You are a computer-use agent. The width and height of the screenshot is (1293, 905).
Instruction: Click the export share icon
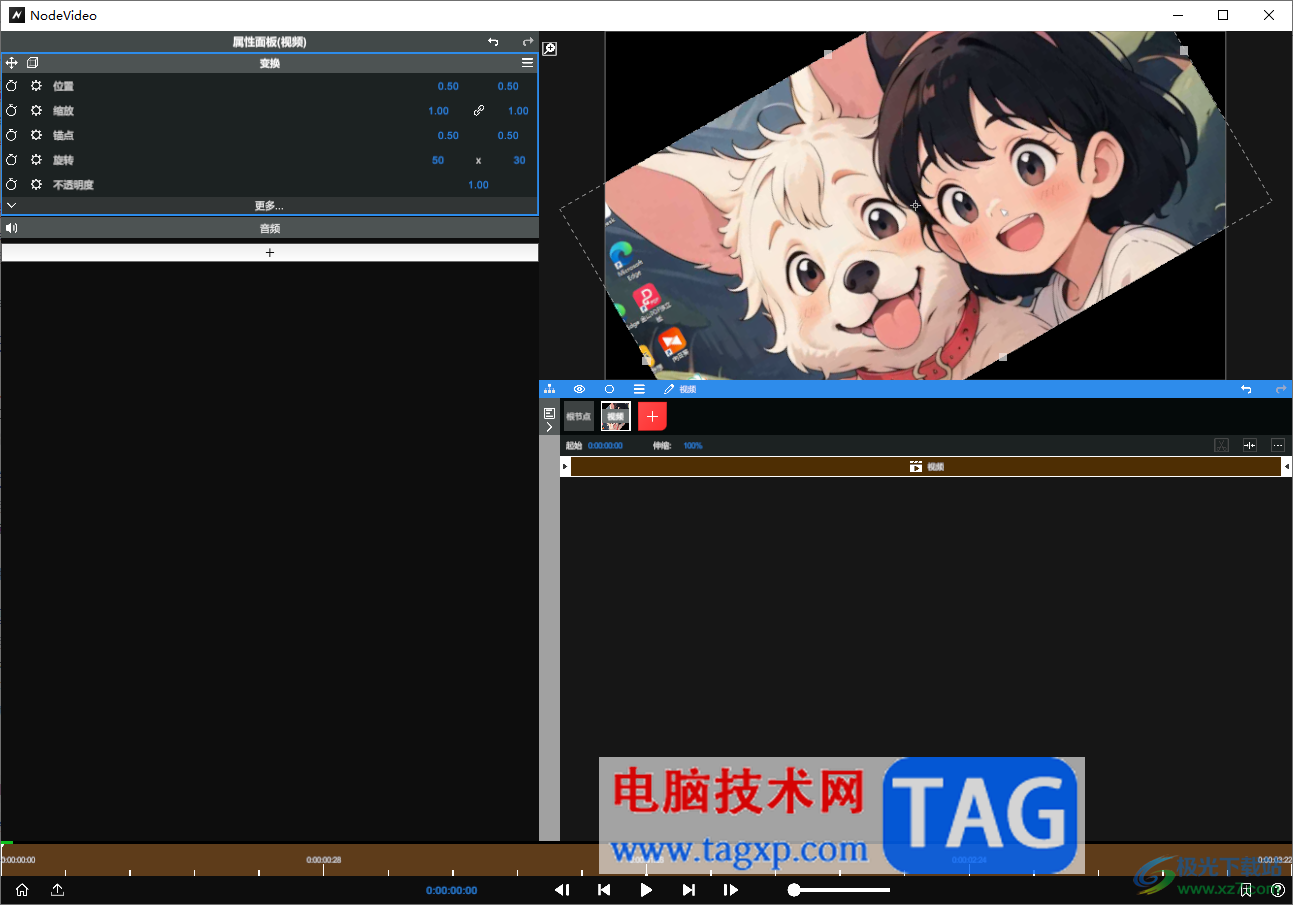coord(58,890)
